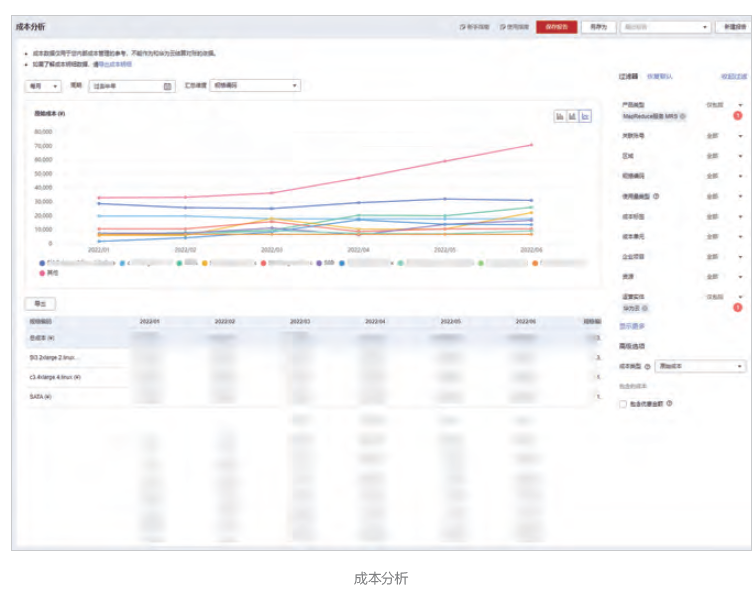Switch to the stacked bar chart icon
Image resolution: width=756 pixels, height=600 pixels.
tap(572, 116)
